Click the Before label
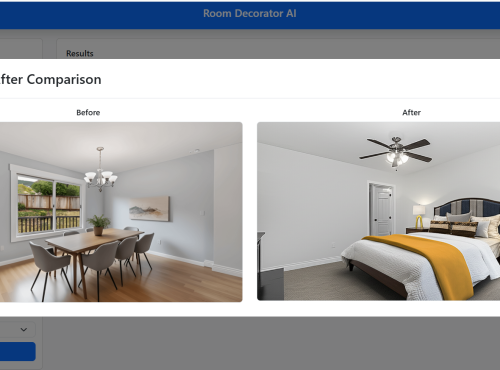 (88, 112)
